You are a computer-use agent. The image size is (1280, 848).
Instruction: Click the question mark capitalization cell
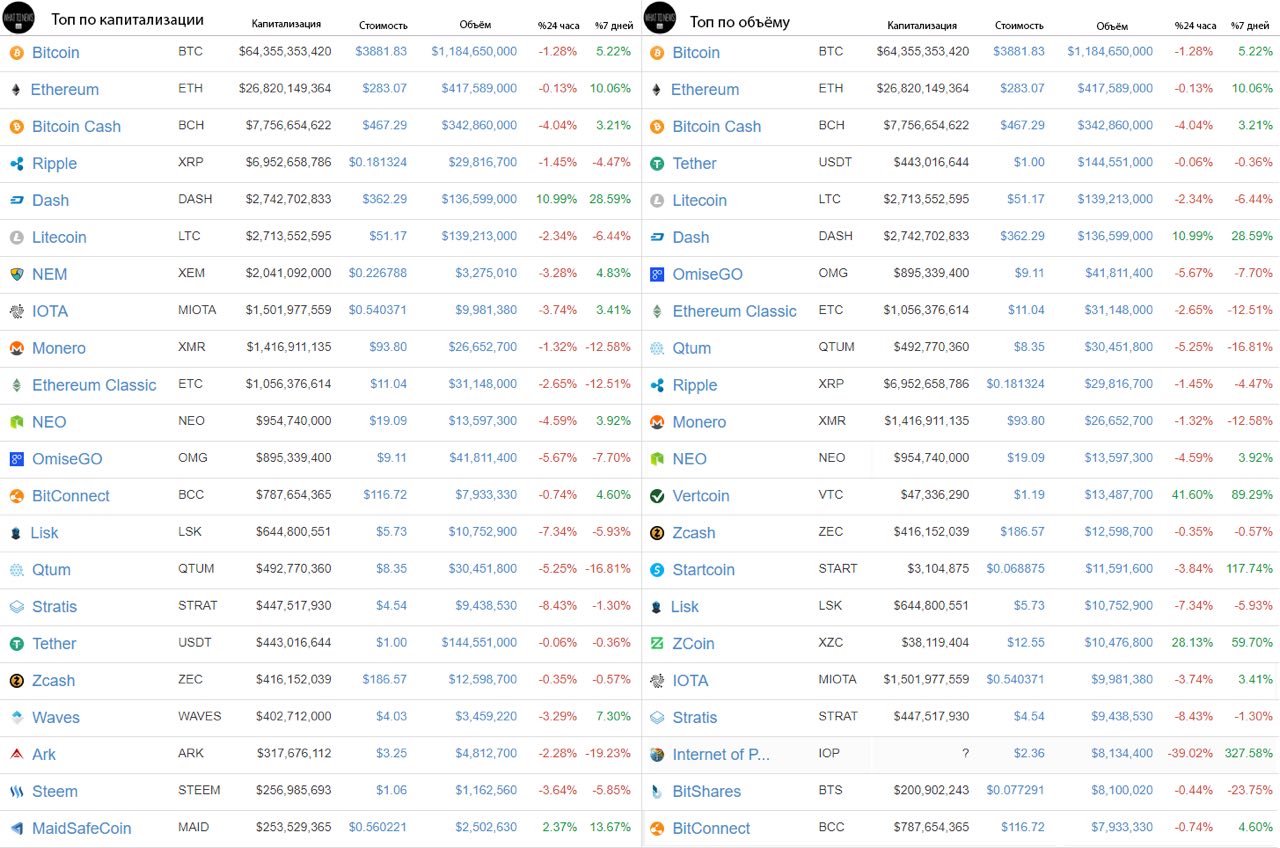tap(965, 754)
